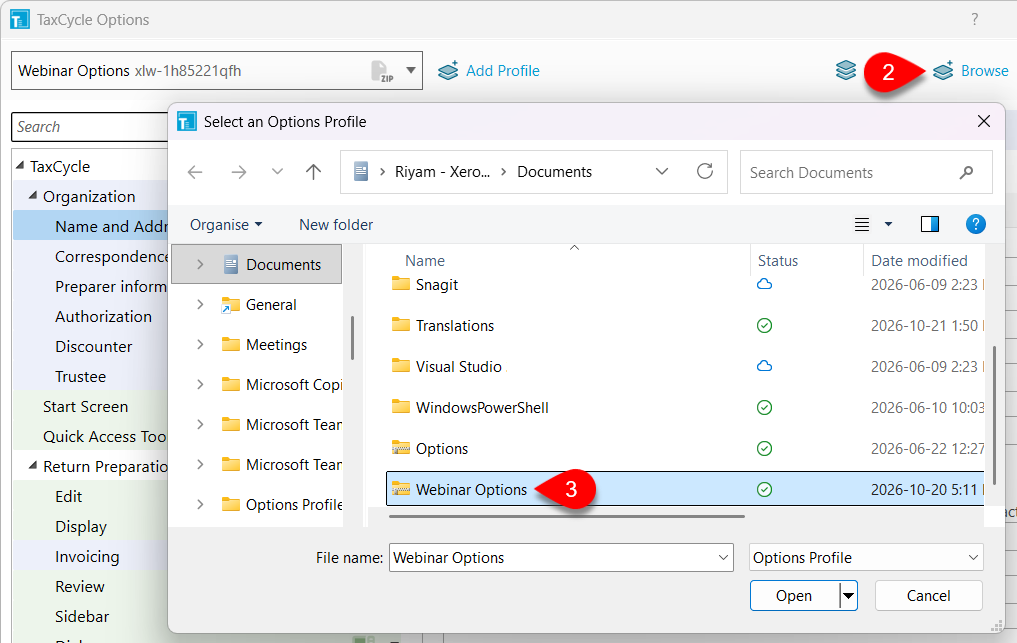The width and height of the screenshot is (1017, 643).
Task: Click the Open button
Action: click(x=794, y=596)
